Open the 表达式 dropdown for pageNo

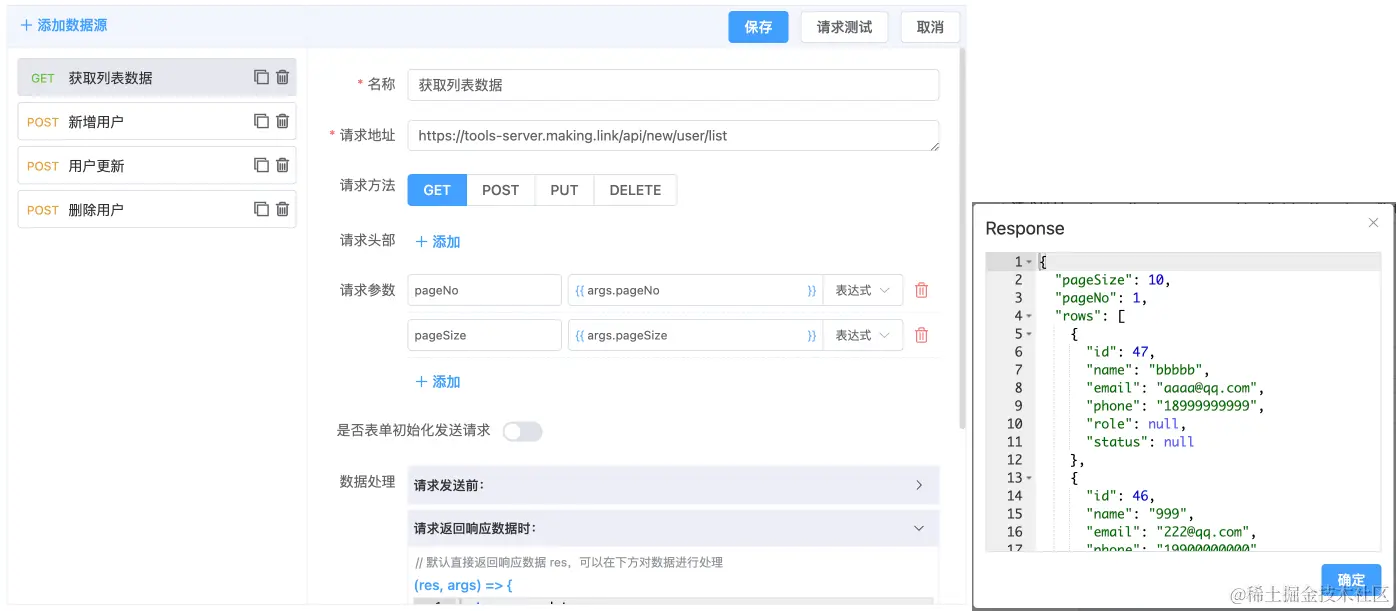tap(862, 290)
